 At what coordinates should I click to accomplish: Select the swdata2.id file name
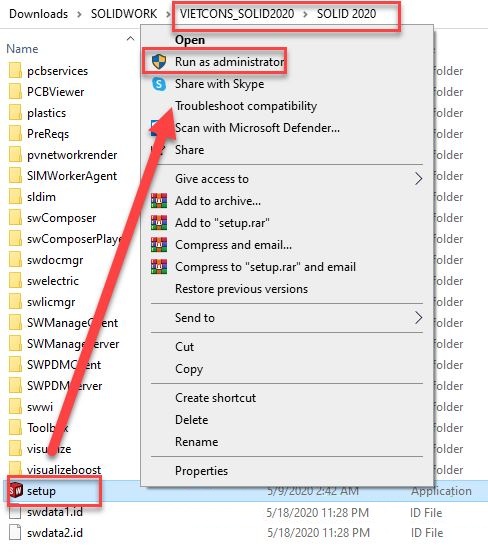coord(55,533)
